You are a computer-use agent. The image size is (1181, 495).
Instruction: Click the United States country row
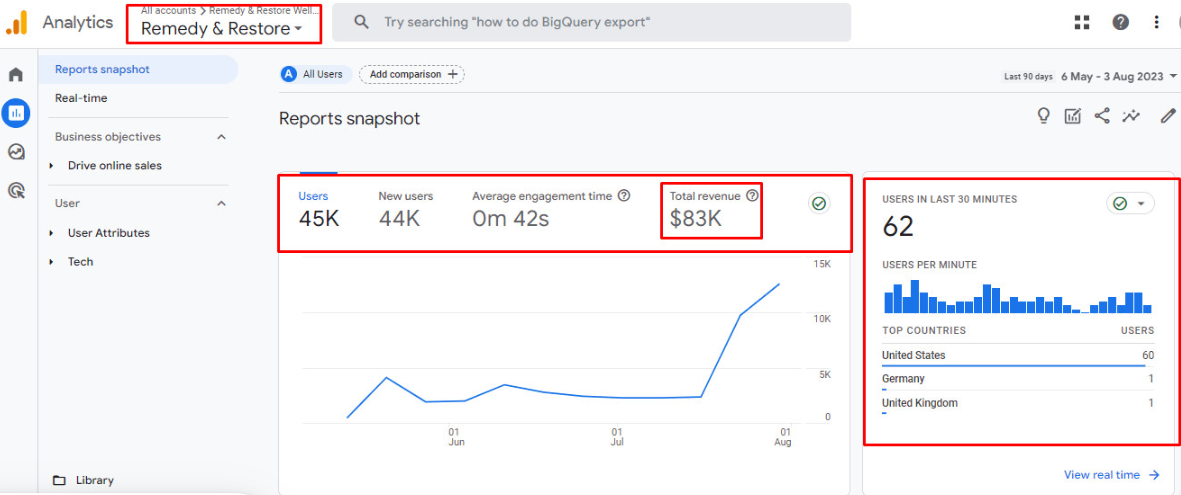(x=1018, y=356)
